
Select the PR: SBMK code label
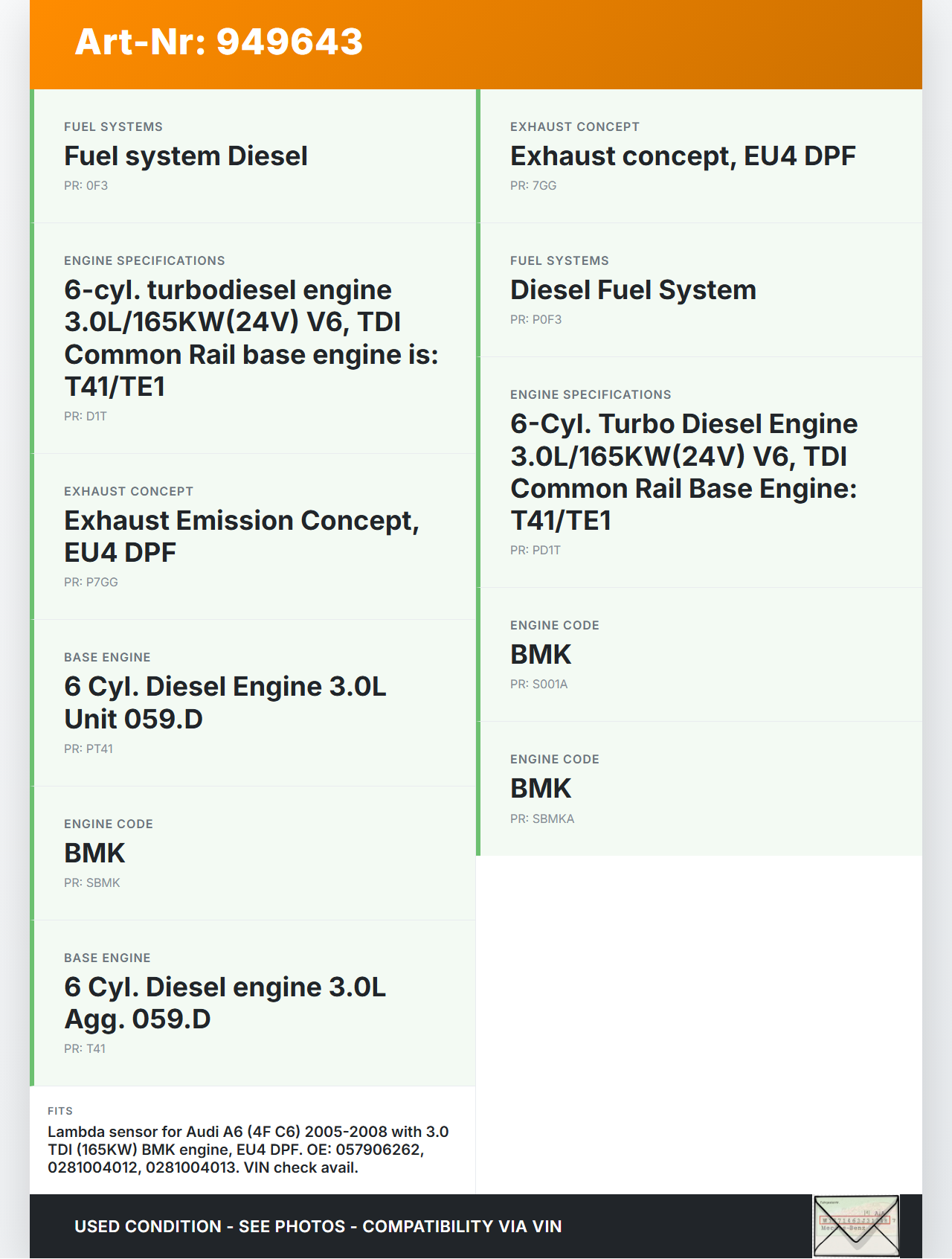(91, 883)
